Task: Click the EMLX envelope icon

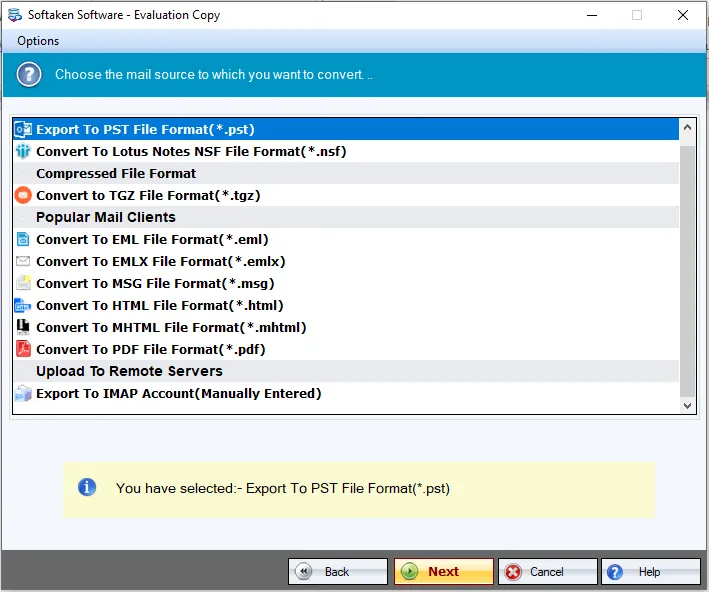Action: [23, 261]
